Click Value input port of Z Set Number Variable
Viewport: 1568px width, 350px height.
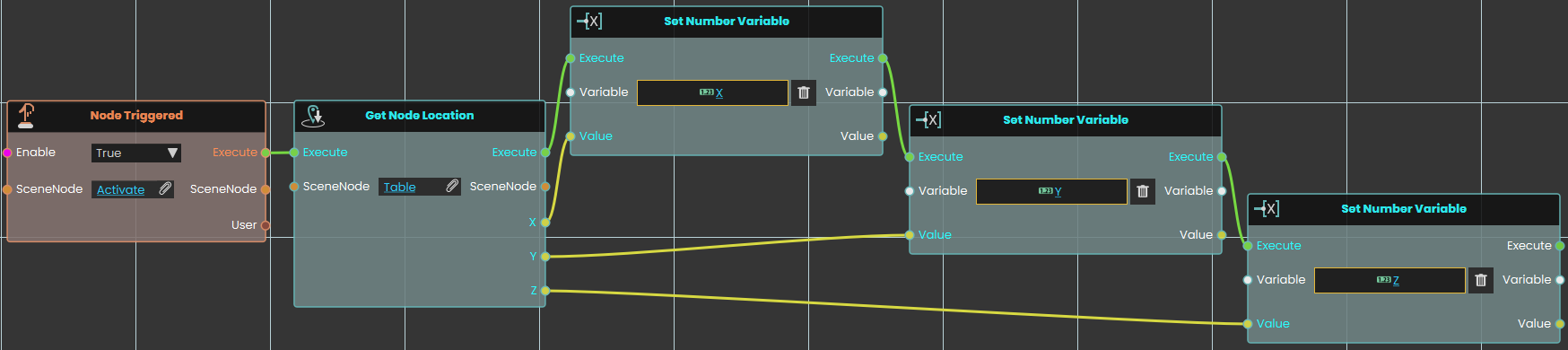[x=1248, y=324]
